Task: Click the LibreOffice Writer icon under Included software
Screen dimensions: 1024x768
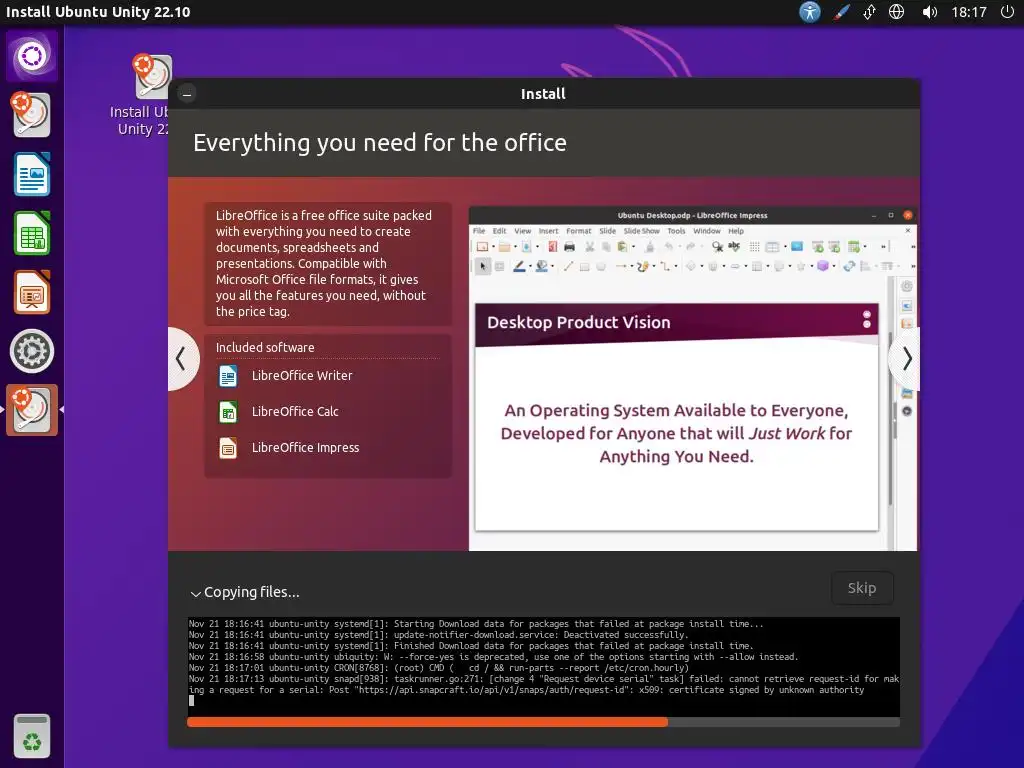Action: click(x=228, y=376)
